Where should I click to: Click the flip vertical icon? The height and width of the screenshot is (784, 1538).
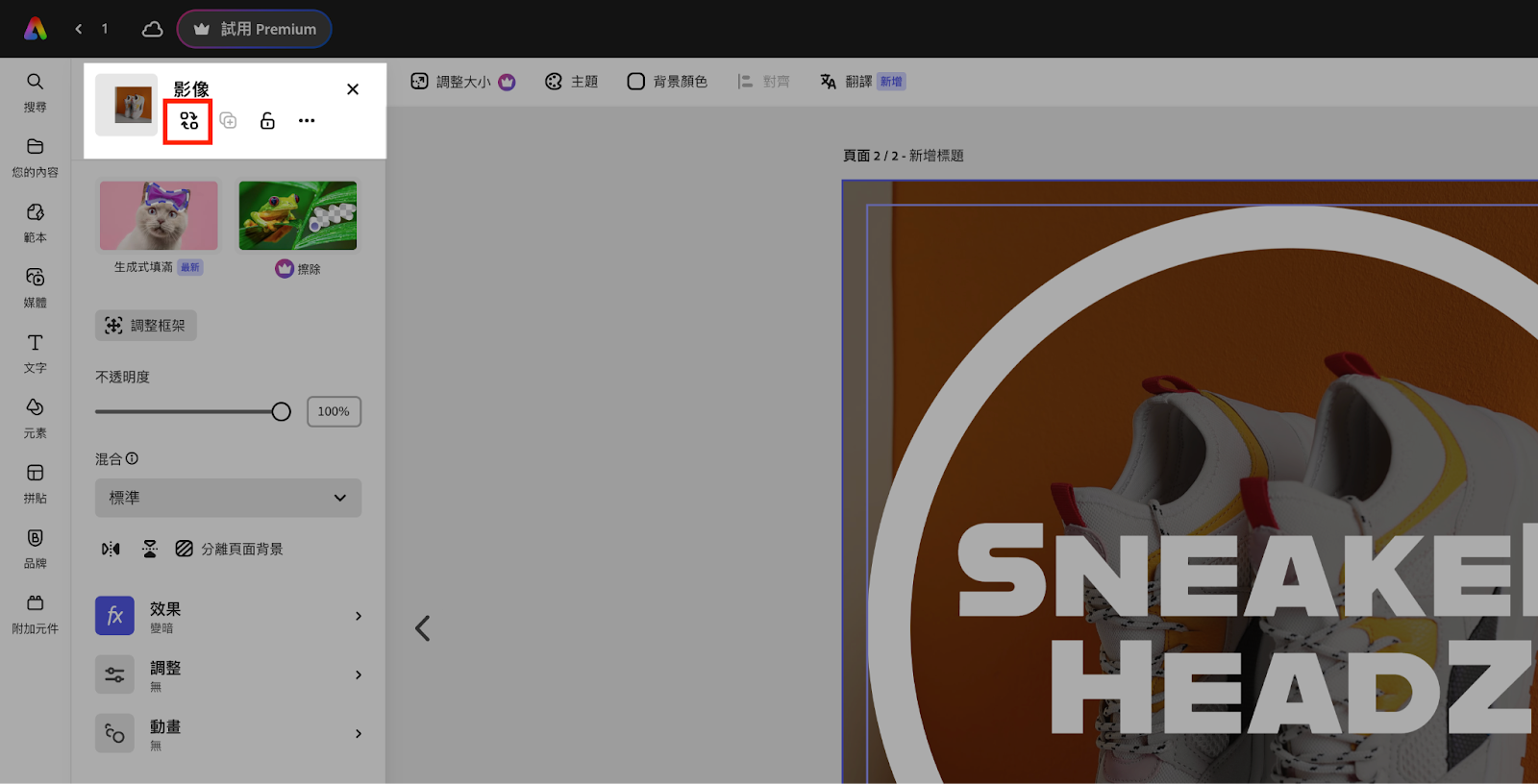[150, 550]
